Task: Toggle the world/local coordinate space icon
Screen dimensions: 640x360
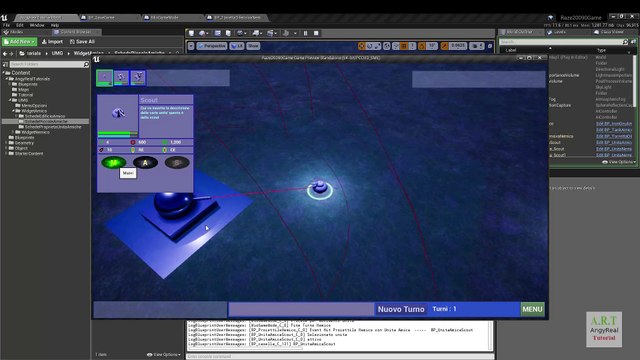Action: click(387, 46)
